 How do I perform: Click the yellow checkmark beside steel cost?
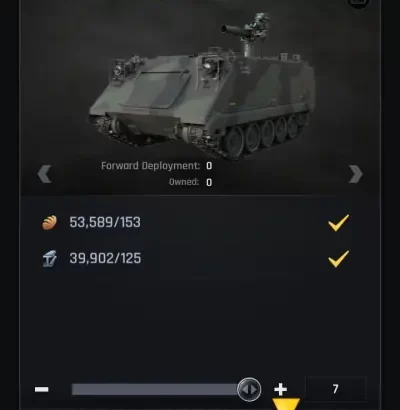point(339,259)
